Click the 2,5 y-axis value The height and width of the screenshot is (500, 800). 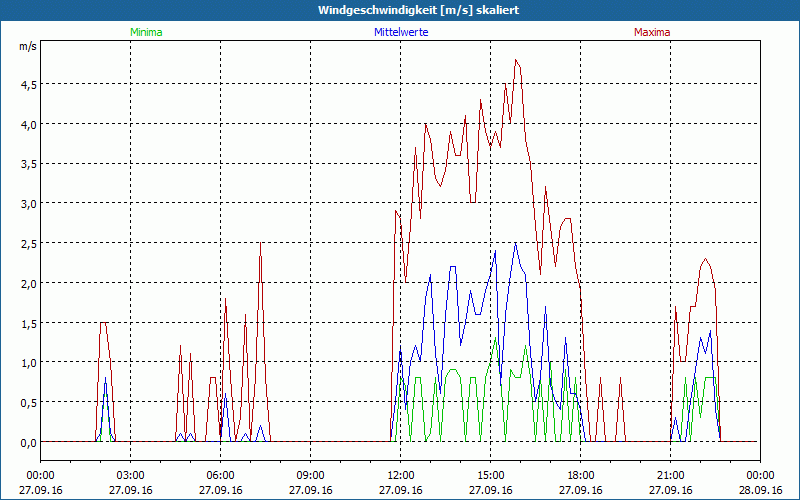[29, 244]
